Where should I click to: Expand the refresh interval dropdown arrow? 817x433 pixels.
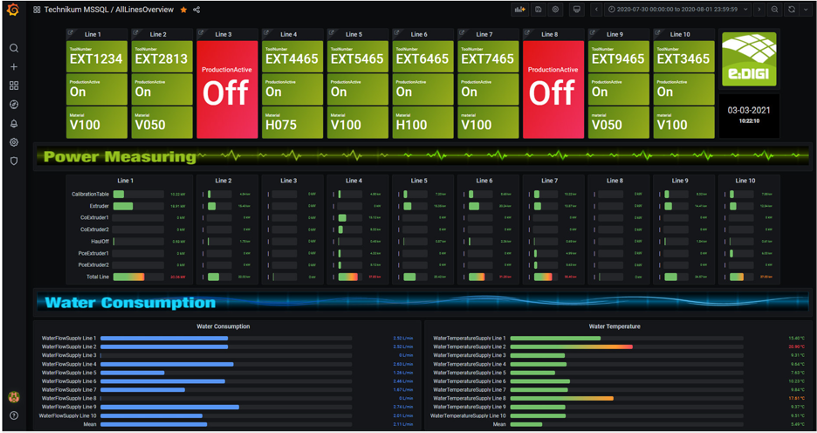805,10
